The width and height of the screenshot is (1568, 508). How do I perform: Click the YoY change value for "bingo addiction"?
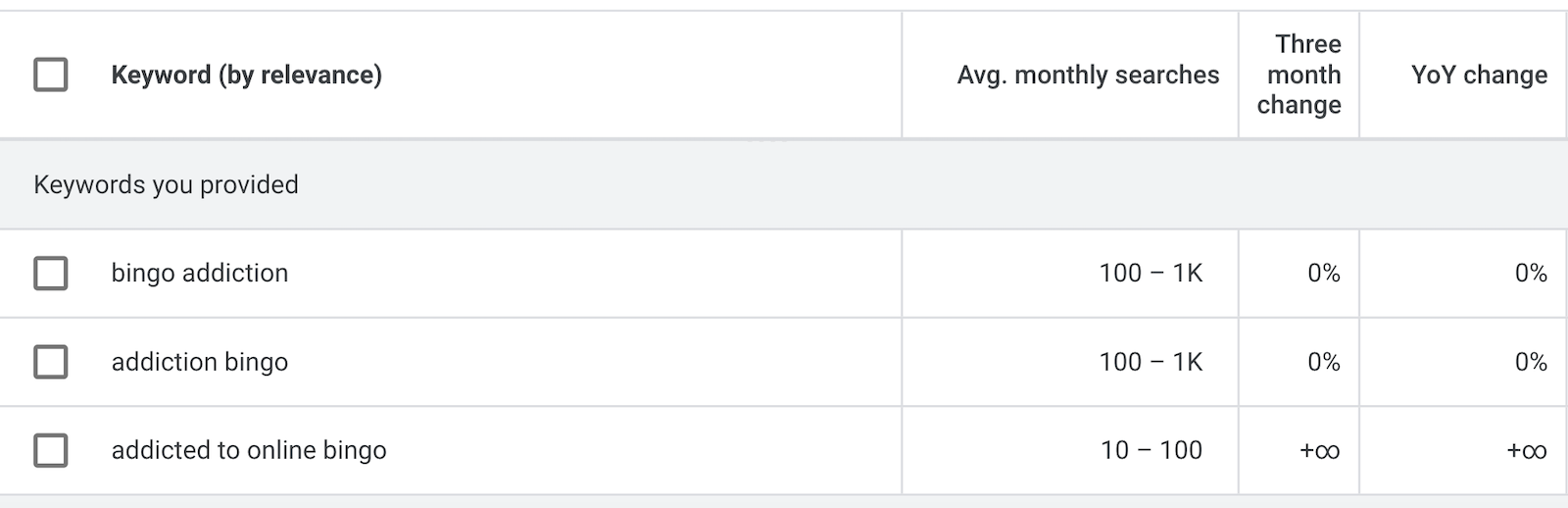click(x=1530, y=274)
